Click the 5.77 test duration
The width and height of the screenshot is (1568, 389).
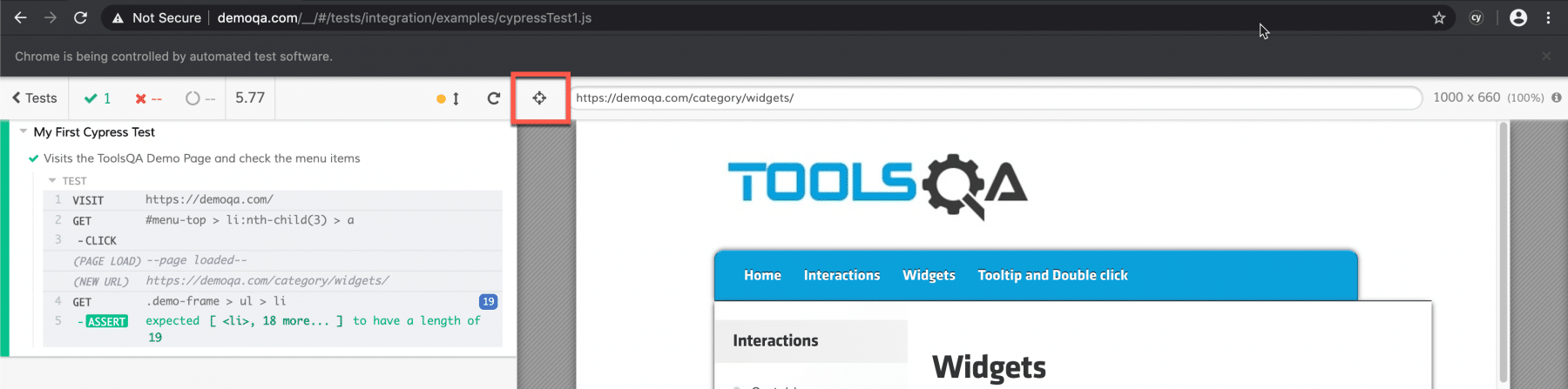pyautogui.click(x=250, y=97)
